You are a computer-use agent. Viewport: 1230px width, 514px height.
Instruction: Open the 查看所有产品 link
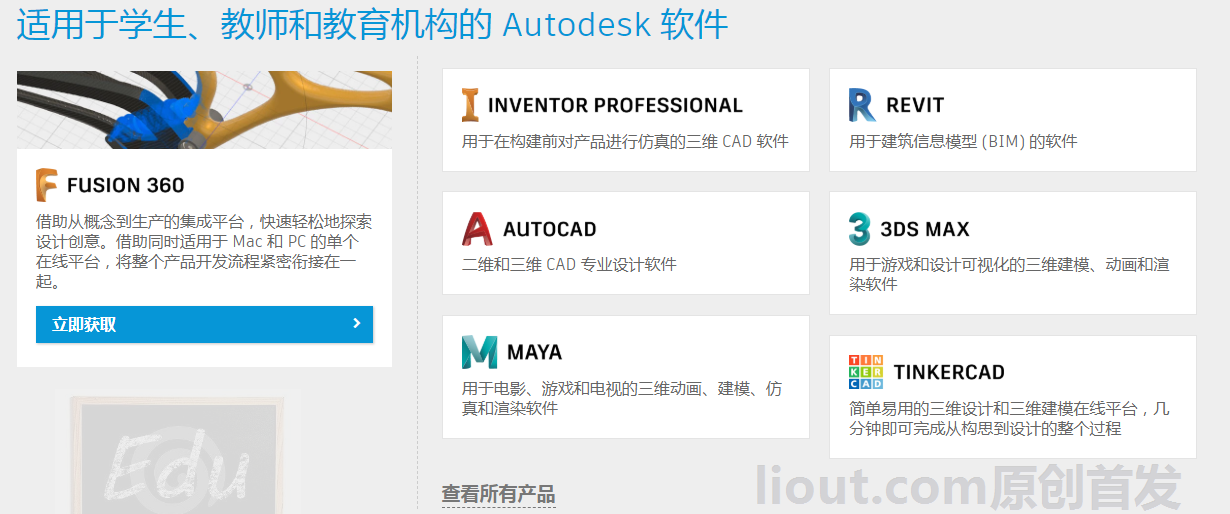498,494
